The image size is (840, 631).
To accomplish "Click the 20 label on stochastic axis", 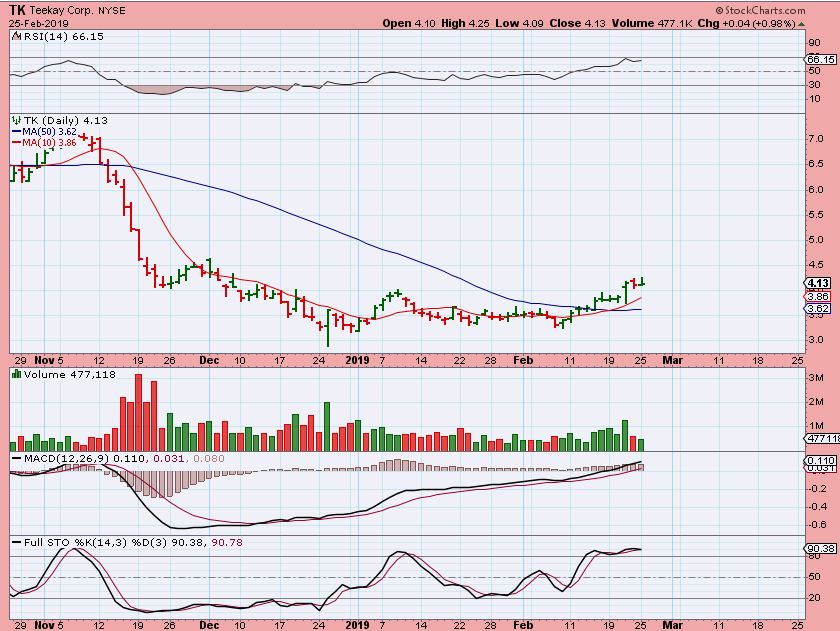I will click(814, 598).
